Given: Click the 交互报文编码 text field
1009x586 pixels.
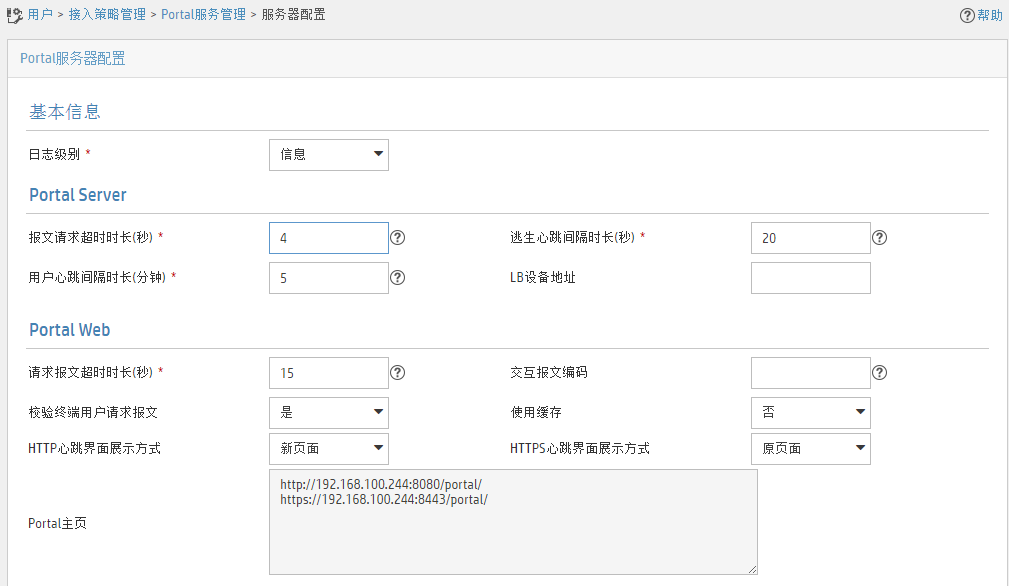Looking at the screenshot, I should (x=810, y=373).
